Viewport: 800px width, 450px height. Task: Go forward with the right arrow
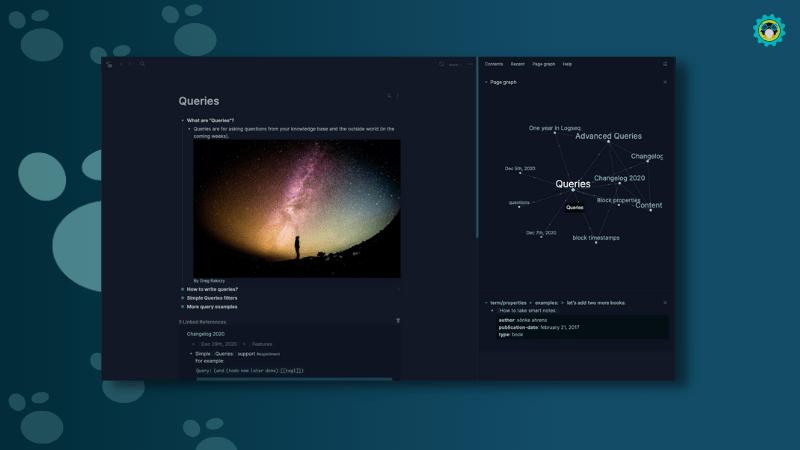point(130,64)
